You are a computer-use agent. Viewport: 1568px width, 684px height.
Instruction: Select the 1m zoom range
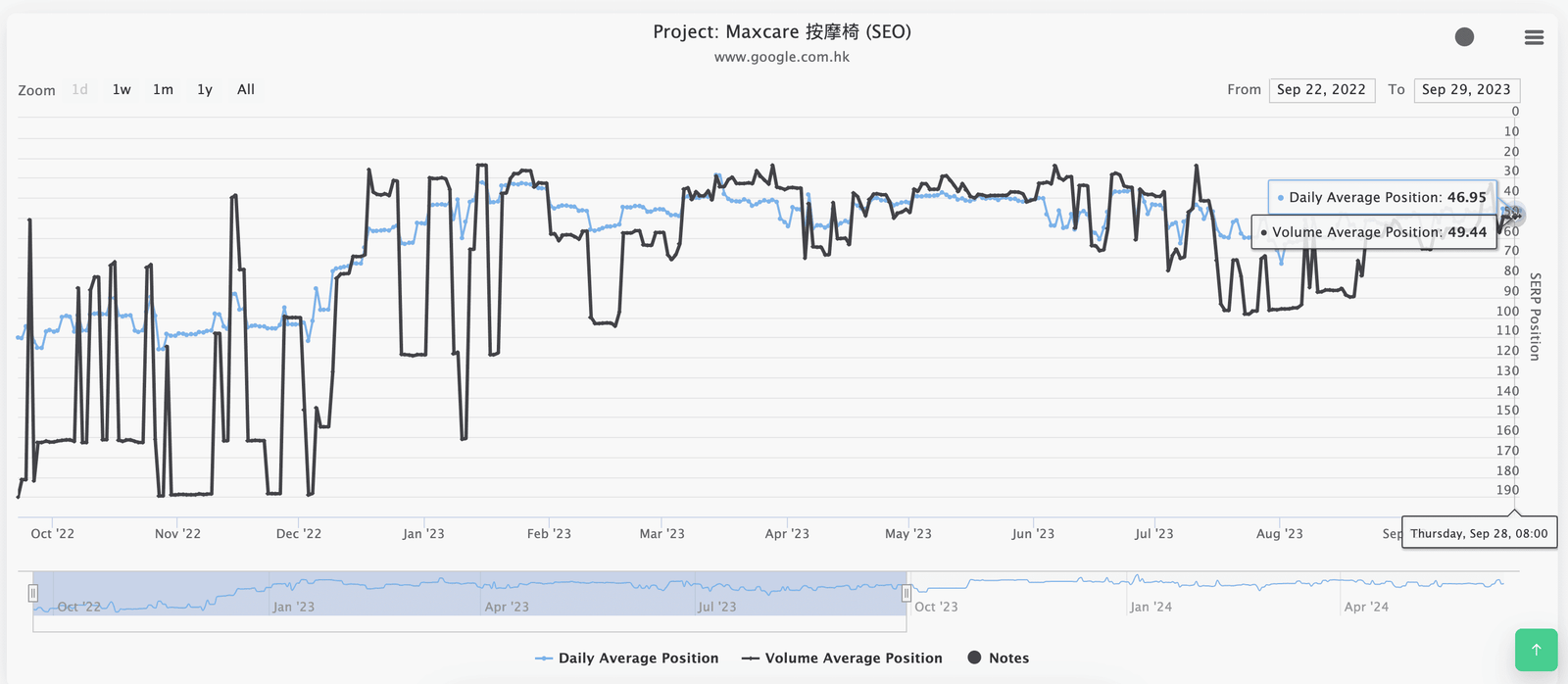163,90
